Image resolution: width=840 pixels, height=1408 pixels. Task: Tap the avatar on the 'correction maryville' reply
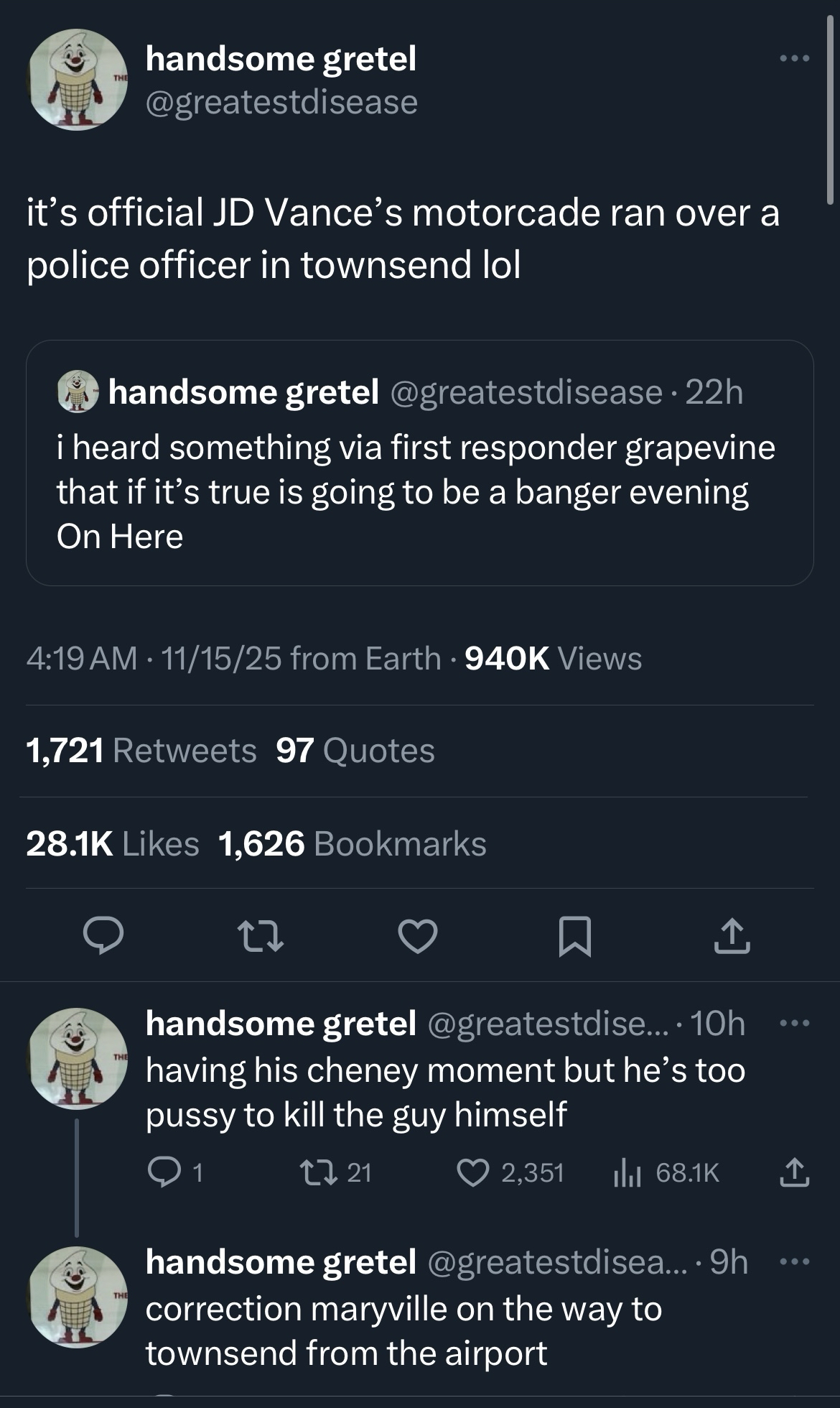(78, 1297)
